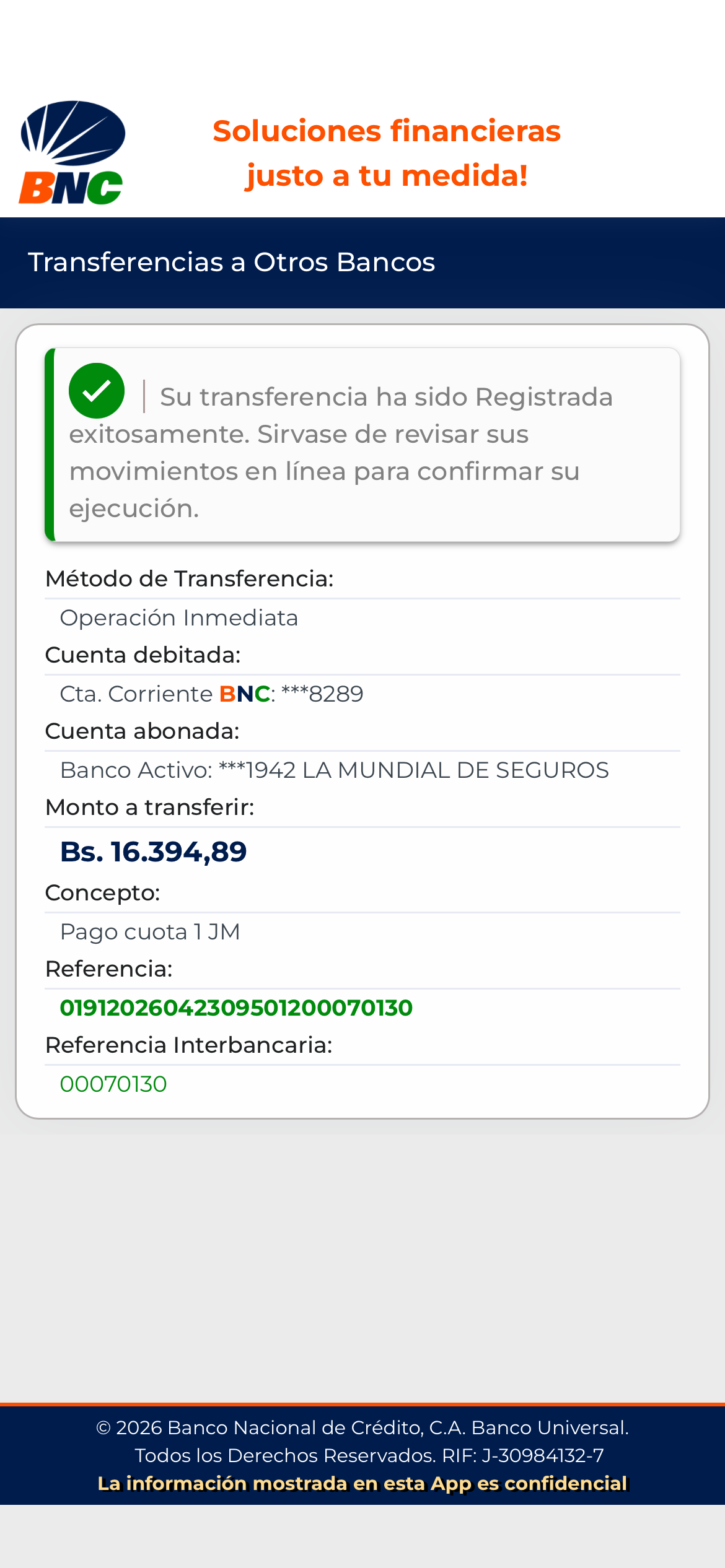Viewport: 725px width, 1568px height.
Task: Select the Banco Activo recipient account line
Action: [334, 770]
